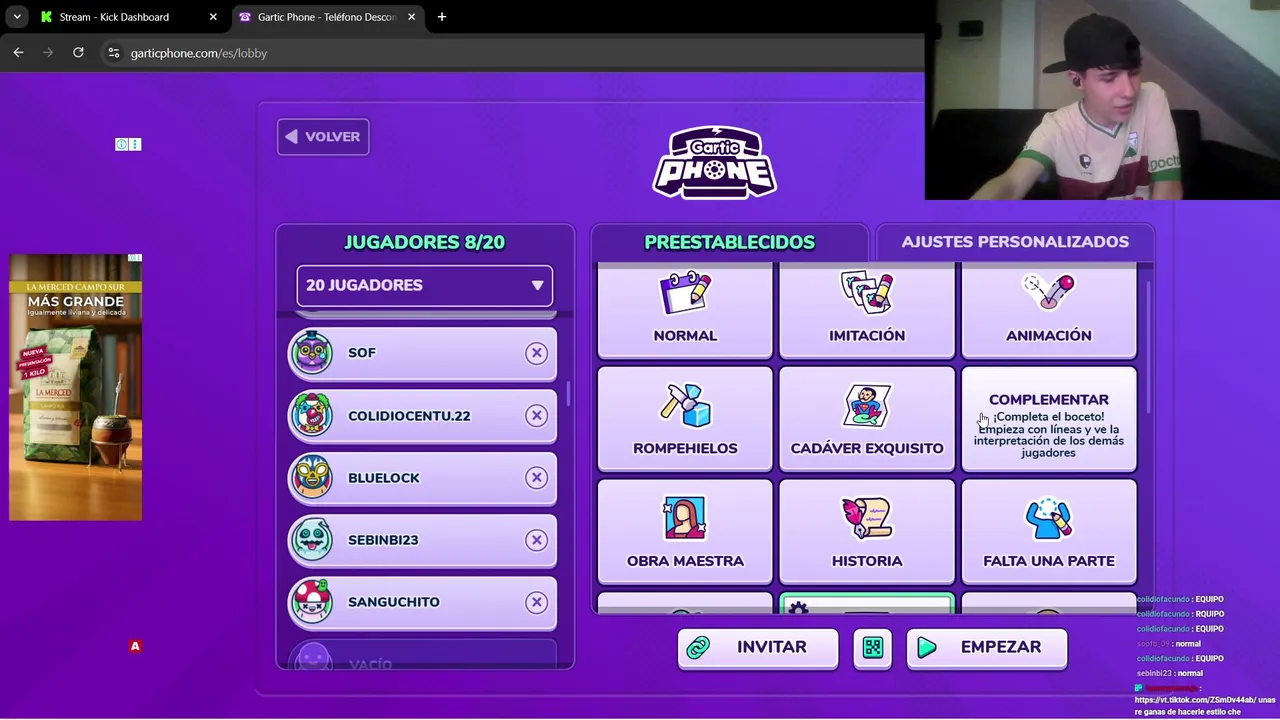Click the Jugadores 8/20 header
Image resolution: width=1280 pixels, height=720 pixels.
424,242
